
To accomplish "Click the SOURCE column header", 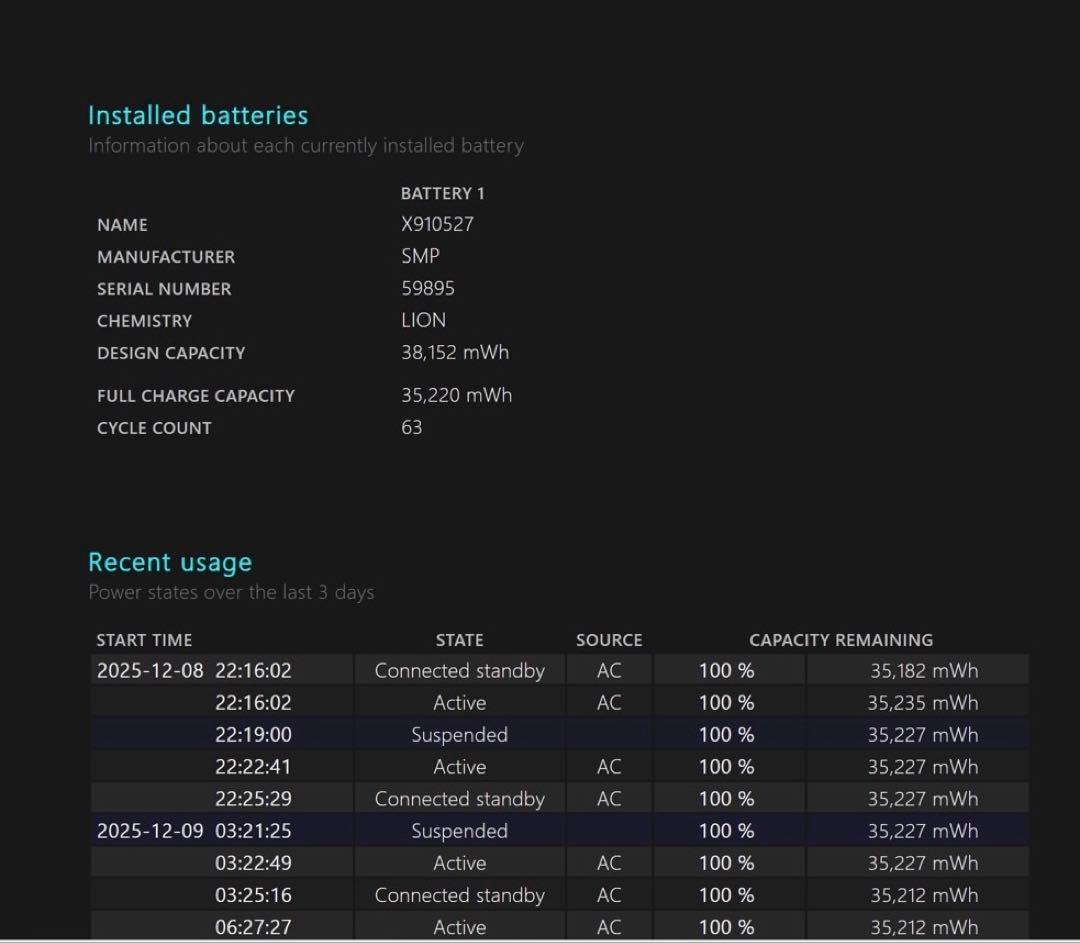I will pos(609,640).
